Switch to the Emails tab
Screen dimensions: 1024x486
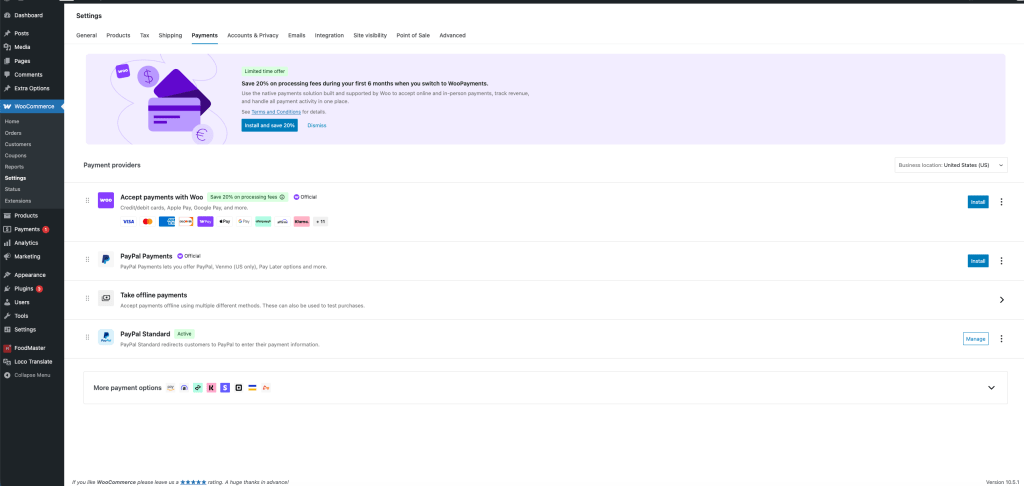296,35
